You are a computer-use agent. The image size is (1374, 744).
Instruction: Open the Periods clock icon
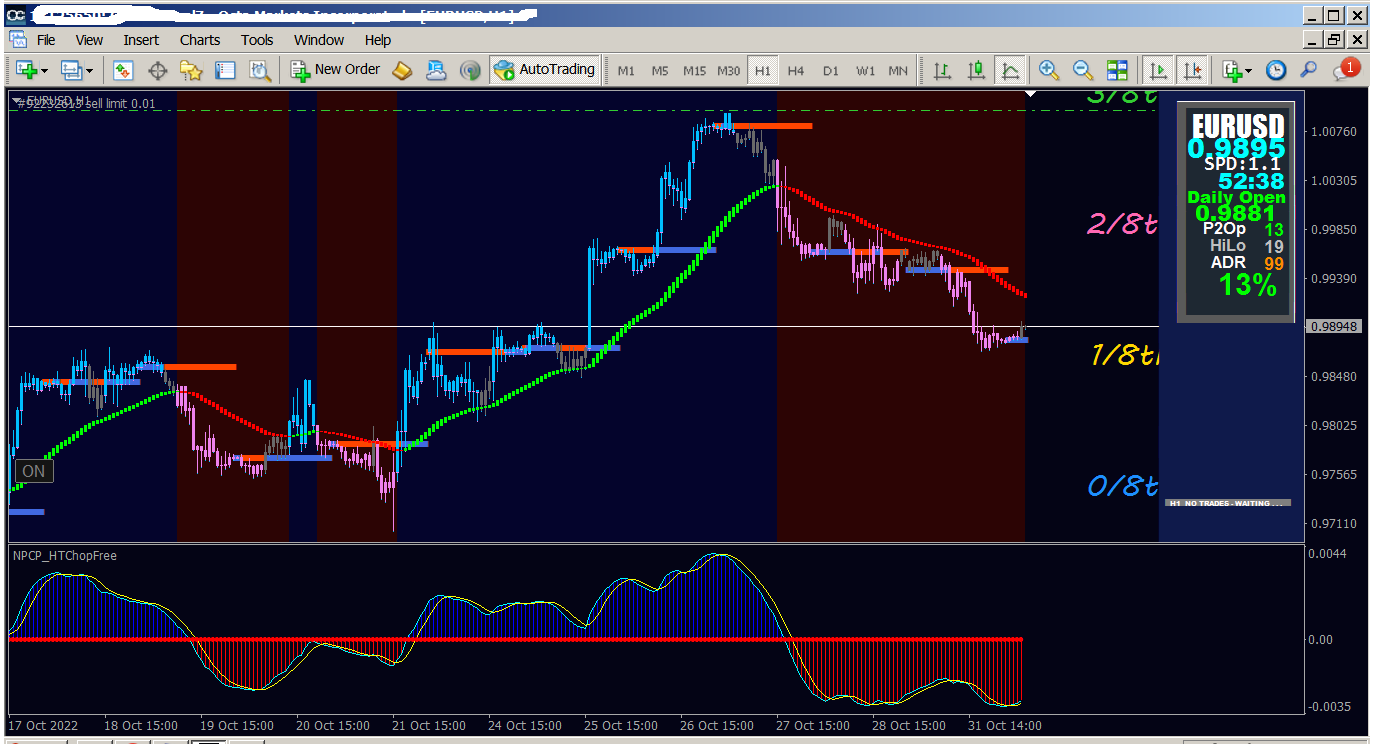pyautogui.click(x=1276, y=70)
